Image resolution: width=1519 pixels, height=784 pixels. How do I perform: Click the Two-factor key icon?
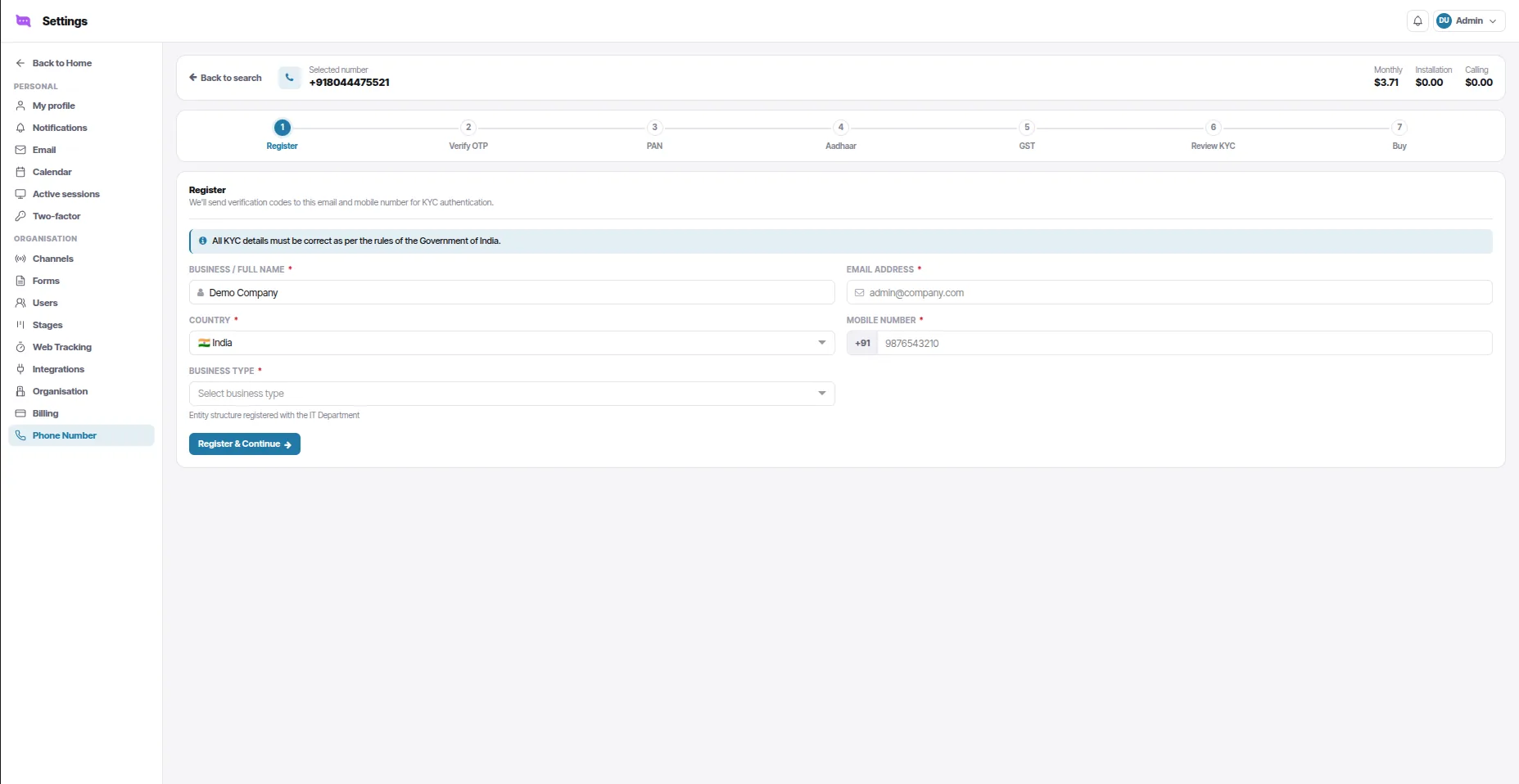pyautogui.click(x=20, y=216)
